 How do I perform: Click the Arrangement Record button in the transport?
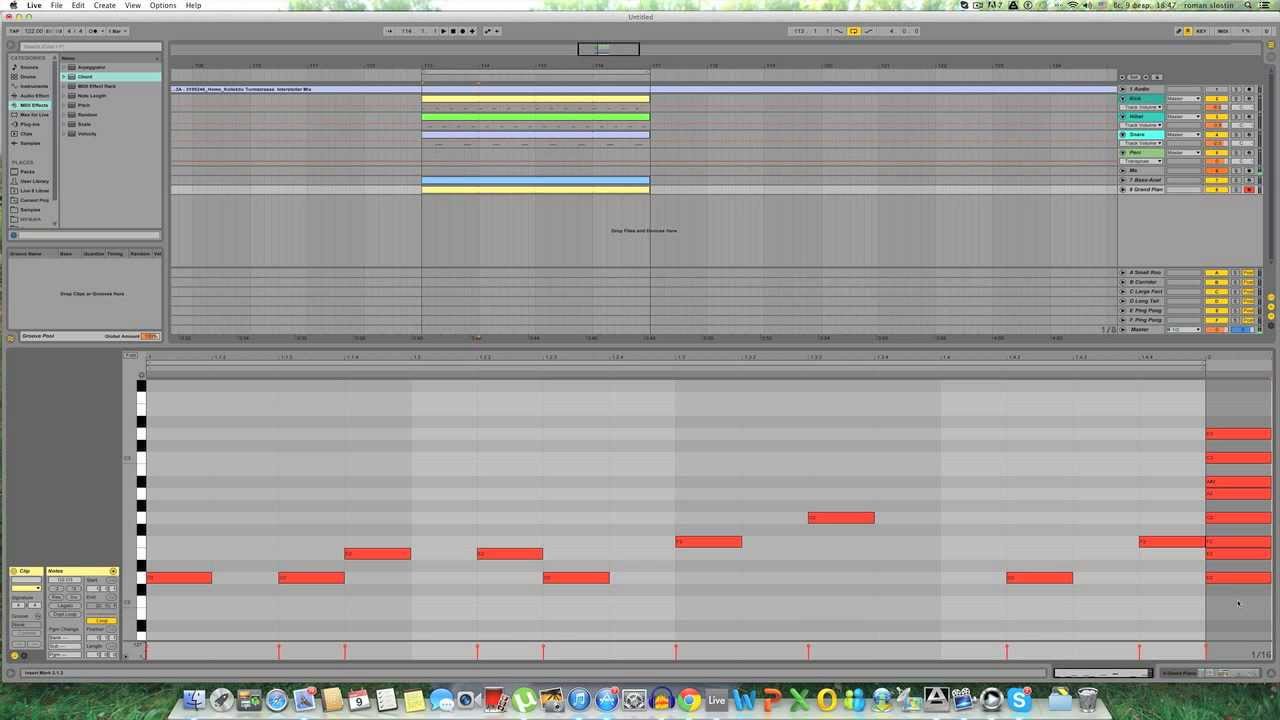pos(463,31)
